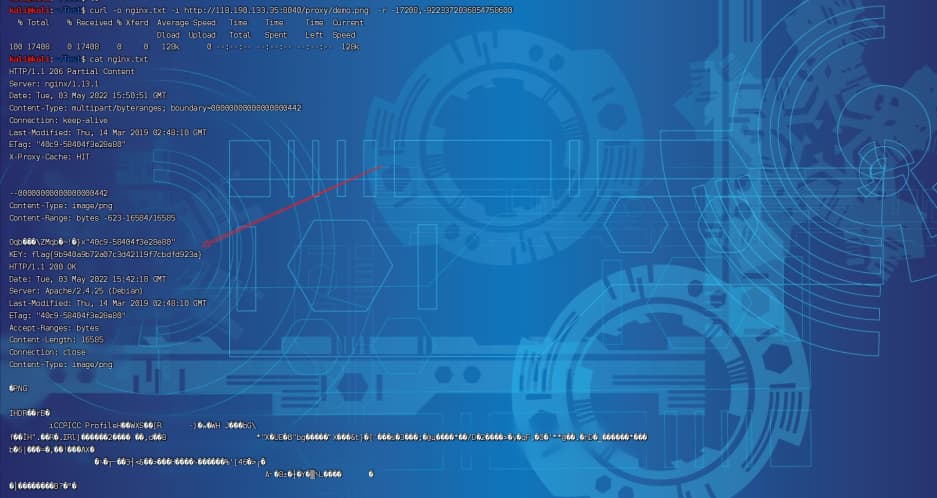This screenshot has height=498, width=937.
Task: Click the 'Content-Type: multipart/byteranges' header
Action: tap(155, 108)
